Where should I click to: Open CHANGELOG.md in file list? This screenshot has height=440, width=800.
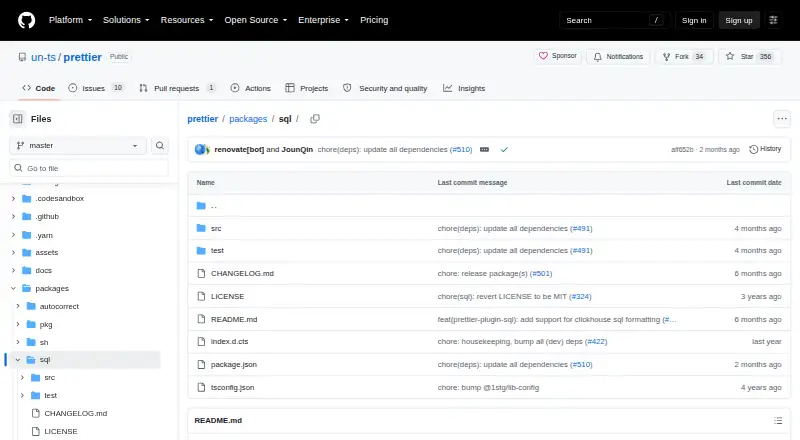(242, 274)
